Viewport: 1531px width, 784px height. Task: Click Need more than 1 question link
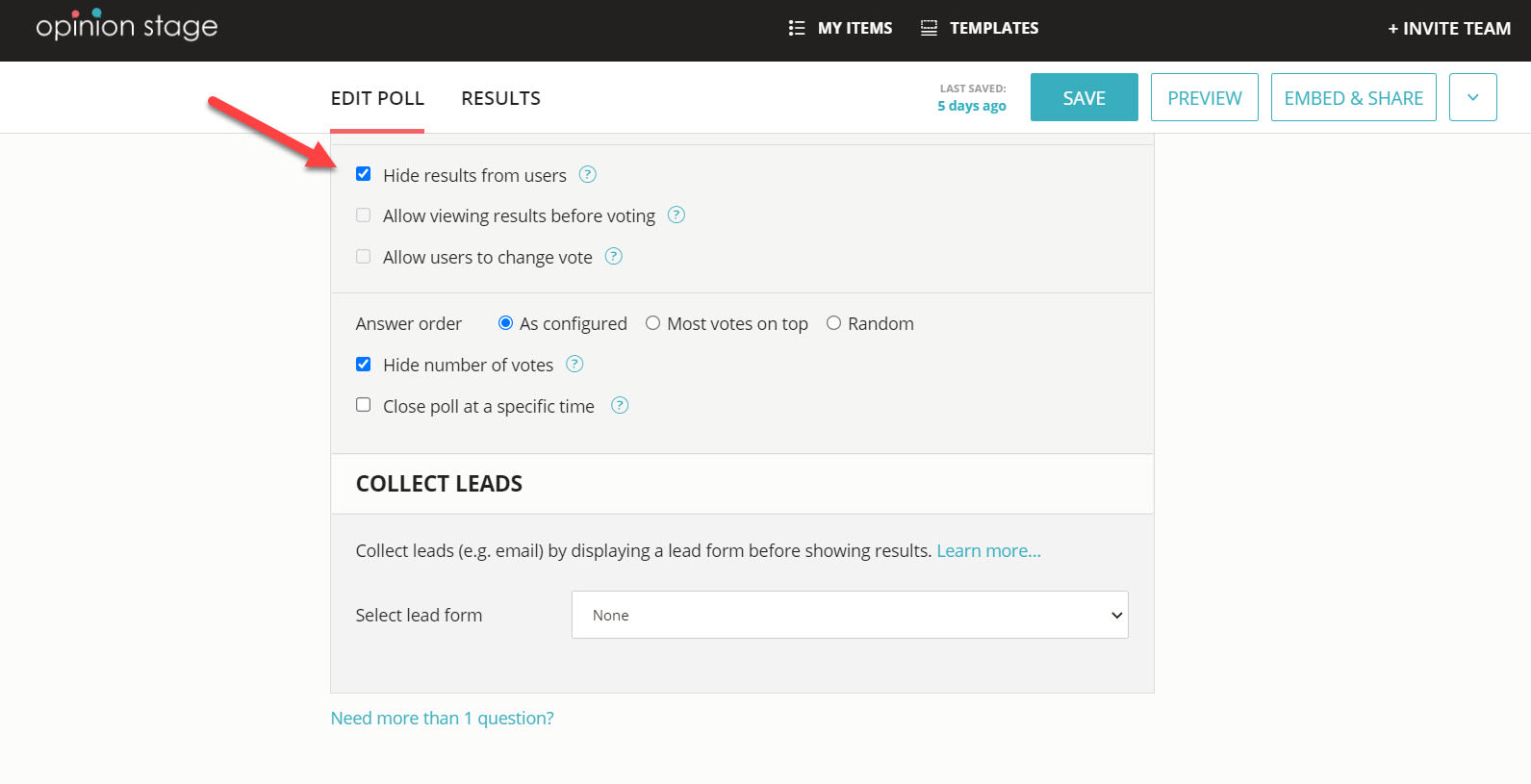(442, 719)
